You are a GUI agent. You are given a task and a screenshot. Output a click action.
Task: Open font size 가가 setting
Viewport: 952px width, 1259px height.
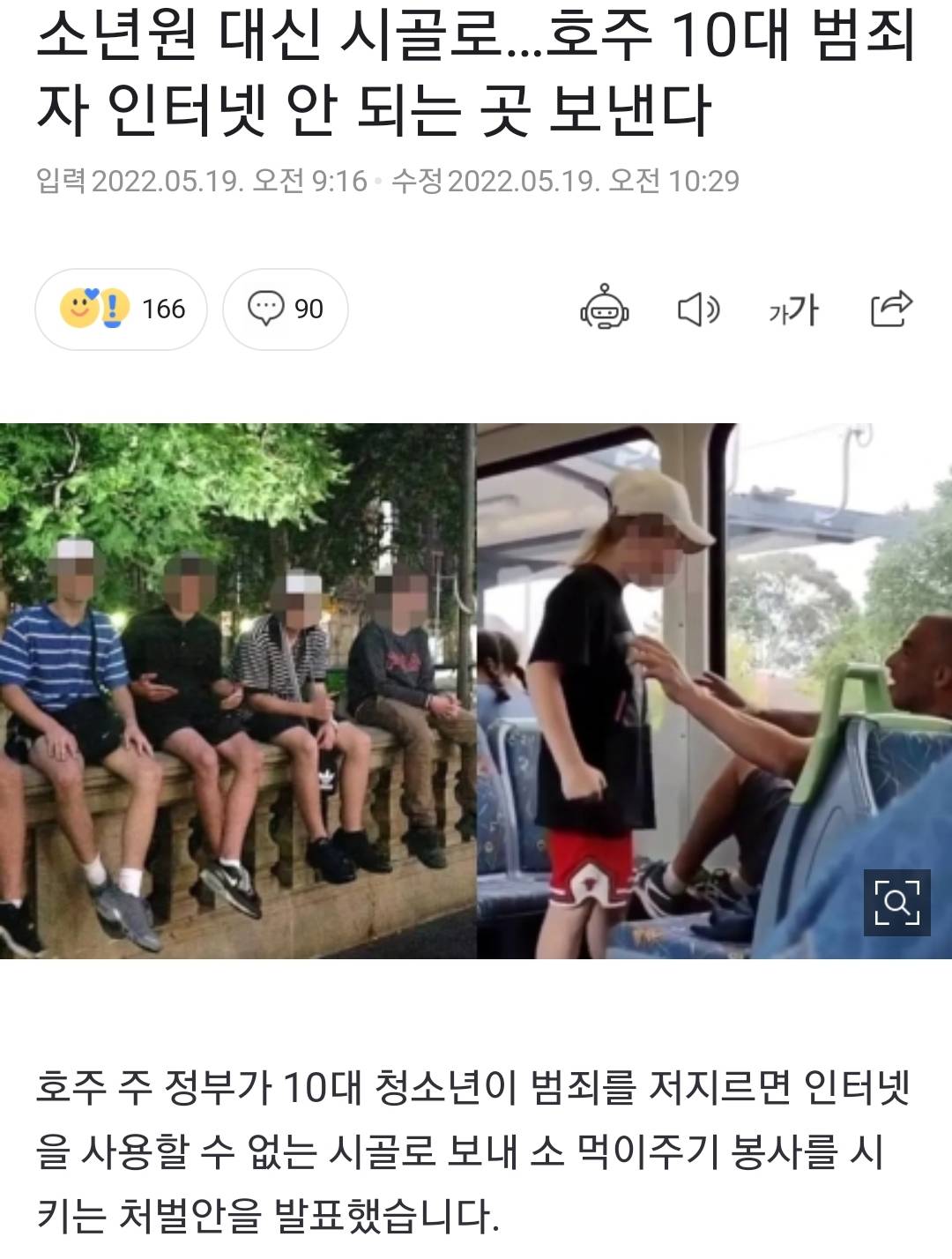coord(793,309)
